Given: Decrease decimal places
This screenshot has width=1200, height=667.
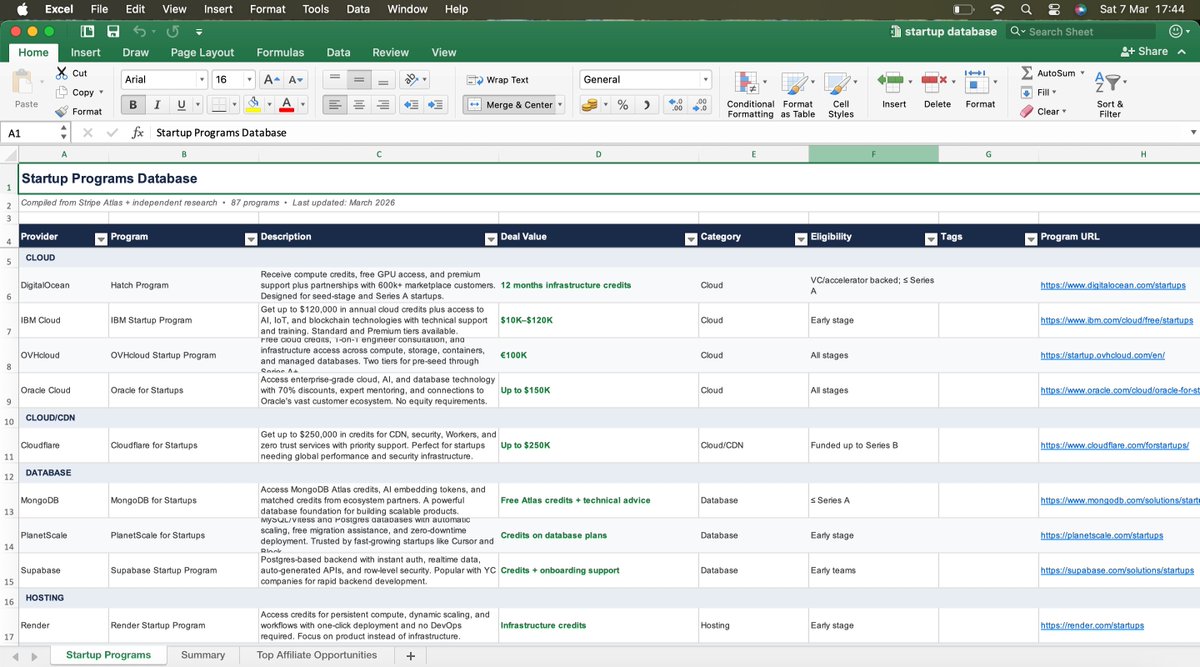Looking at the screenshot, I should pos(699,105).
